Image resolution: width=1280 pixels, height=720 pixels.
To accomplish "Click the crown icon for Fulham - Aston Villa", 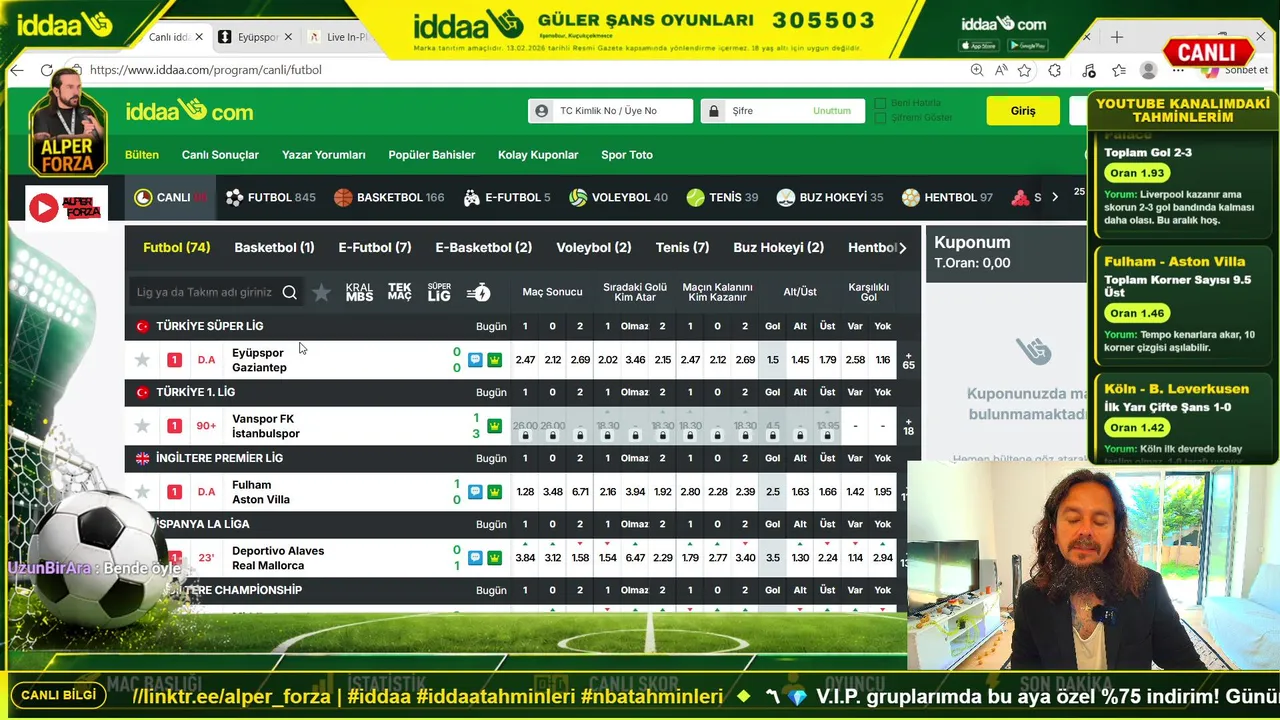I will 494,492.
